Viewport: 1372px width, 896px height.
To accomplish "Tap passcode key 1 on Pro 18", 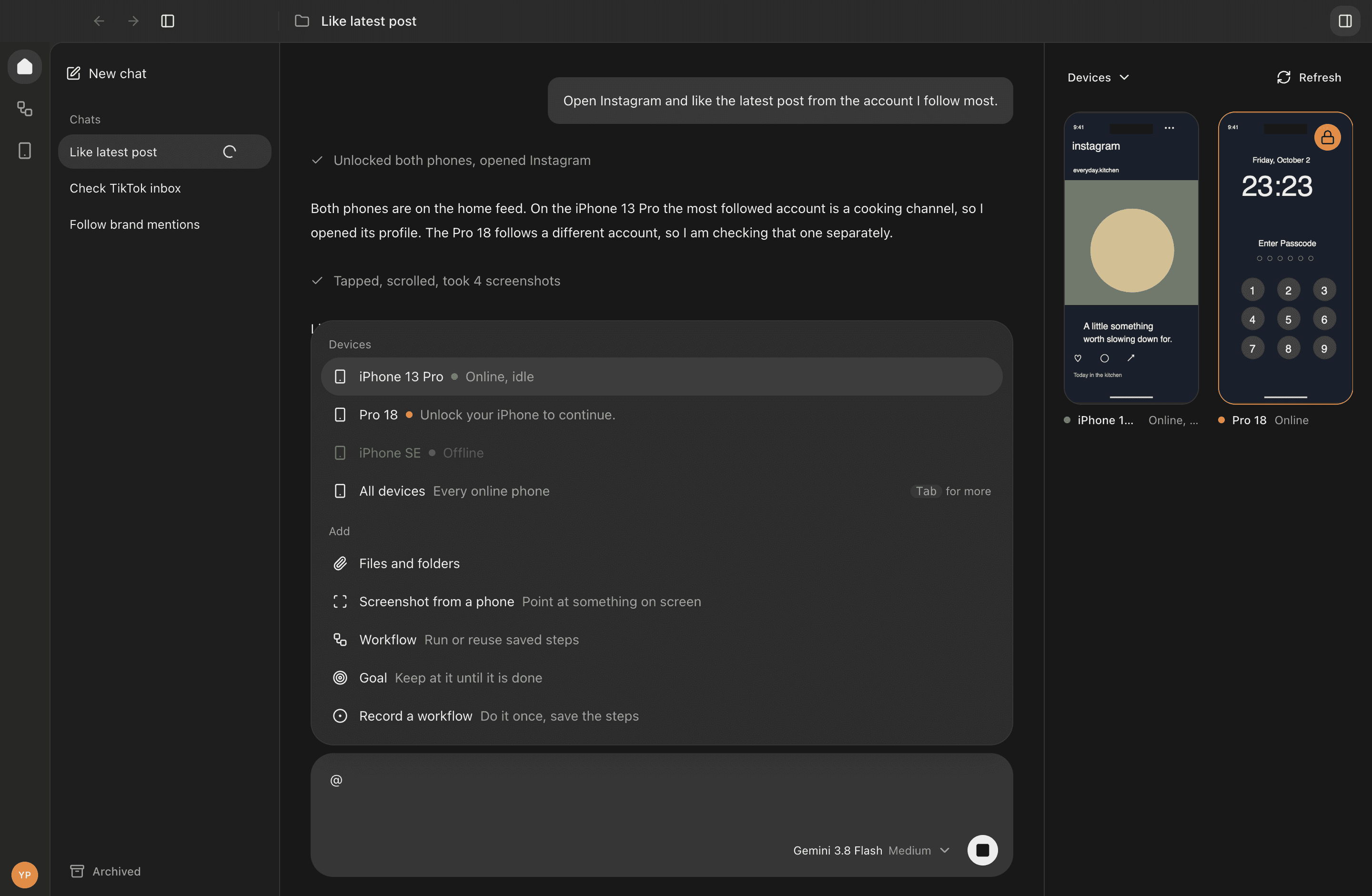I will click(1252, 290).
